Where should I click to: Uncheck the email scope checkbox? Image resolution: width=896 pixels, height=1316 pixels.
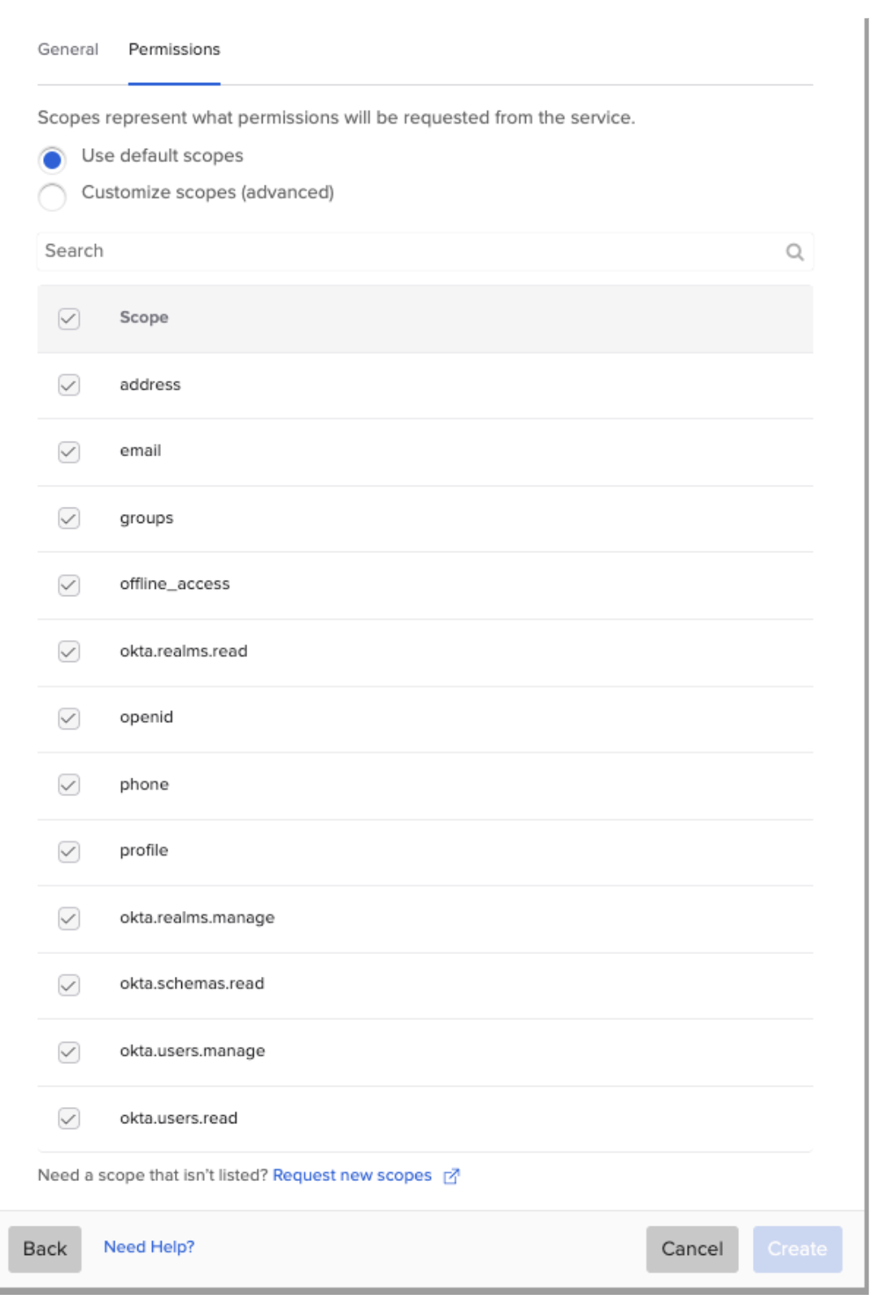pyautogui.click(x=69, y=451)
